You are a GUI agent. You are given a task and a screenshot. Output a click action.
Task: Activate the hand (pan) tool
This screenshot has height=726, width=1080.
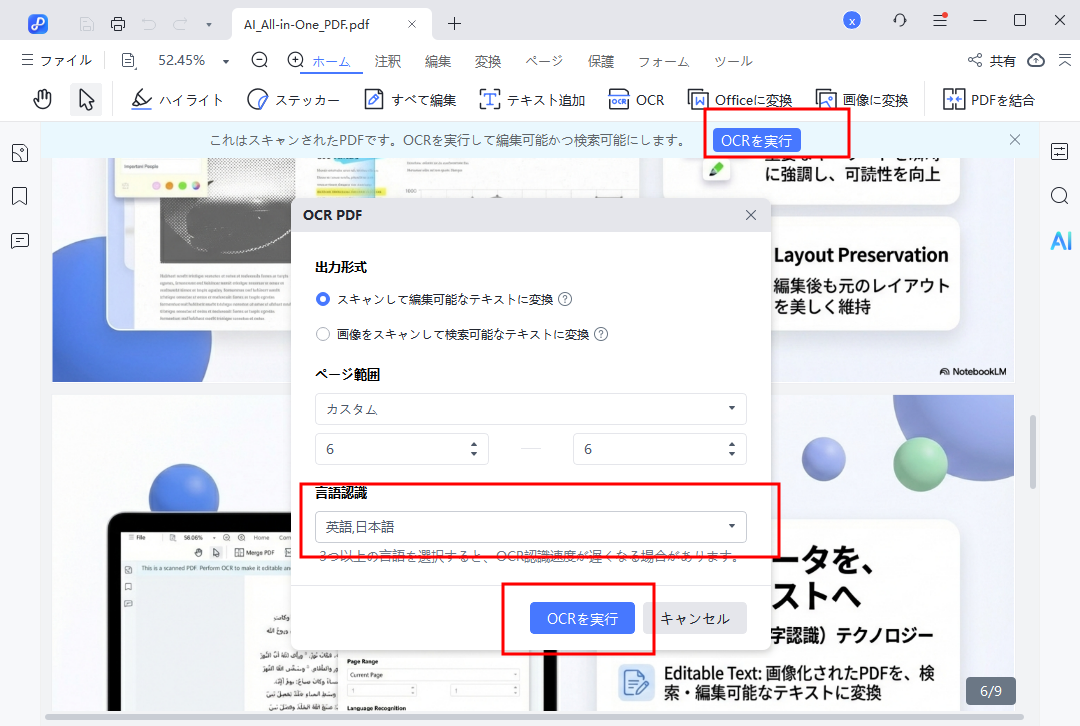[44, 99]
